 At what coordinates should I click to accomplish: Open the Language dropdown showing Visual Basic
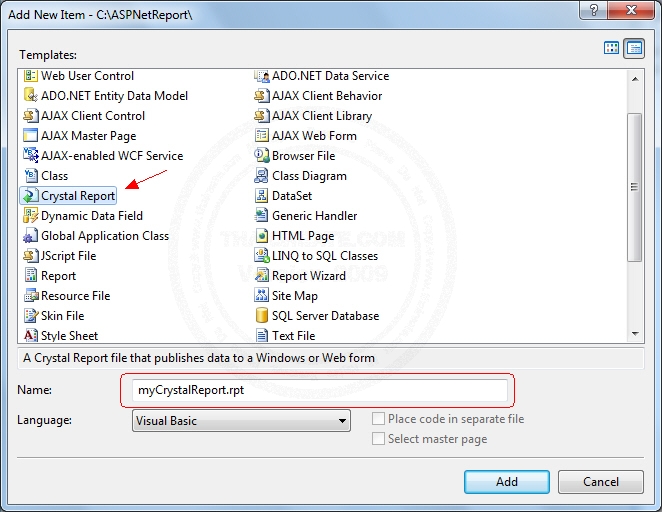coord(241,421)
